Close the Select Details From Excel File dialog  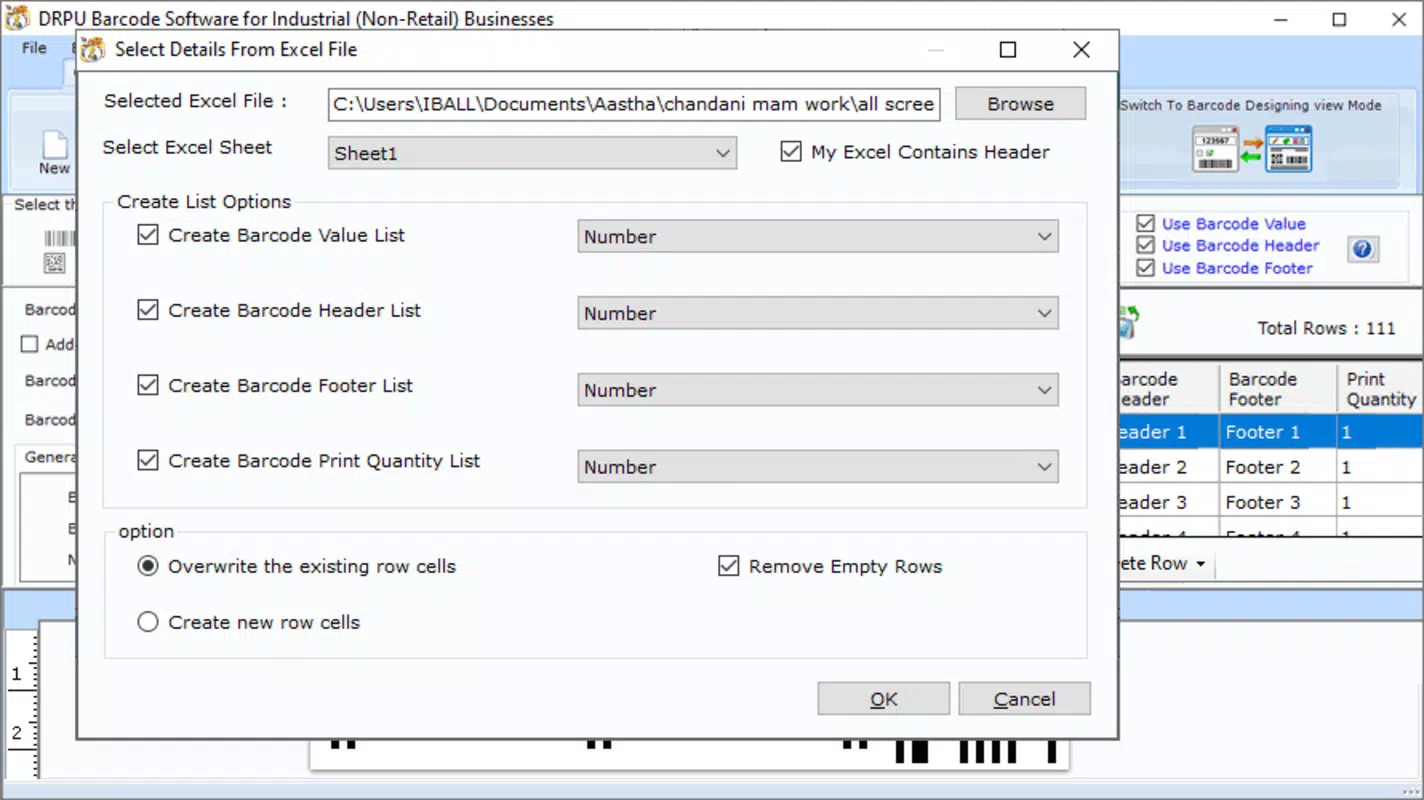tap(1081, 50)
